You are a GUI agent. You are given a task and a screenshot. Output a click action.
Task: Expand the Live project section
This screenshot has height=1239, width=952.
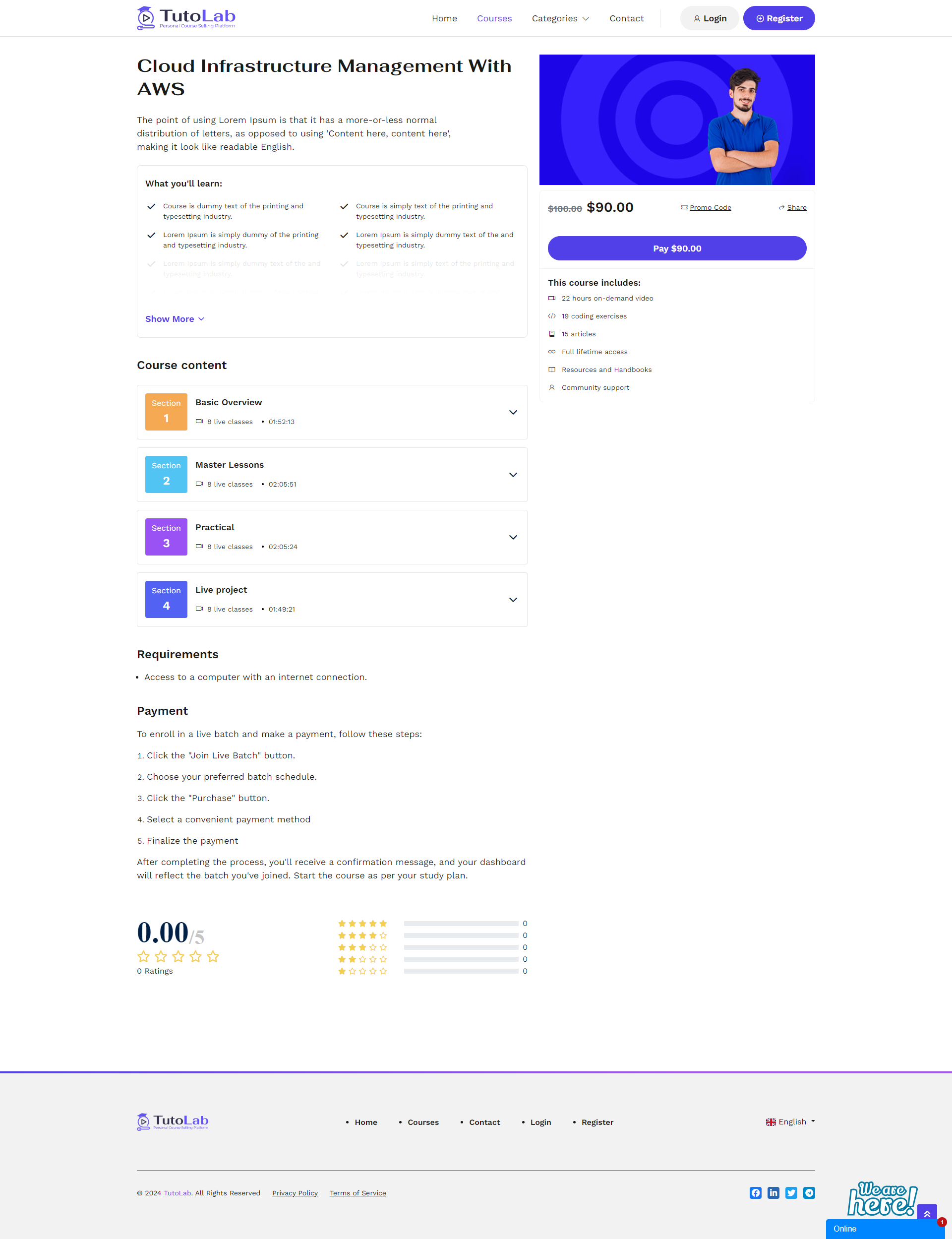point(513,599)
